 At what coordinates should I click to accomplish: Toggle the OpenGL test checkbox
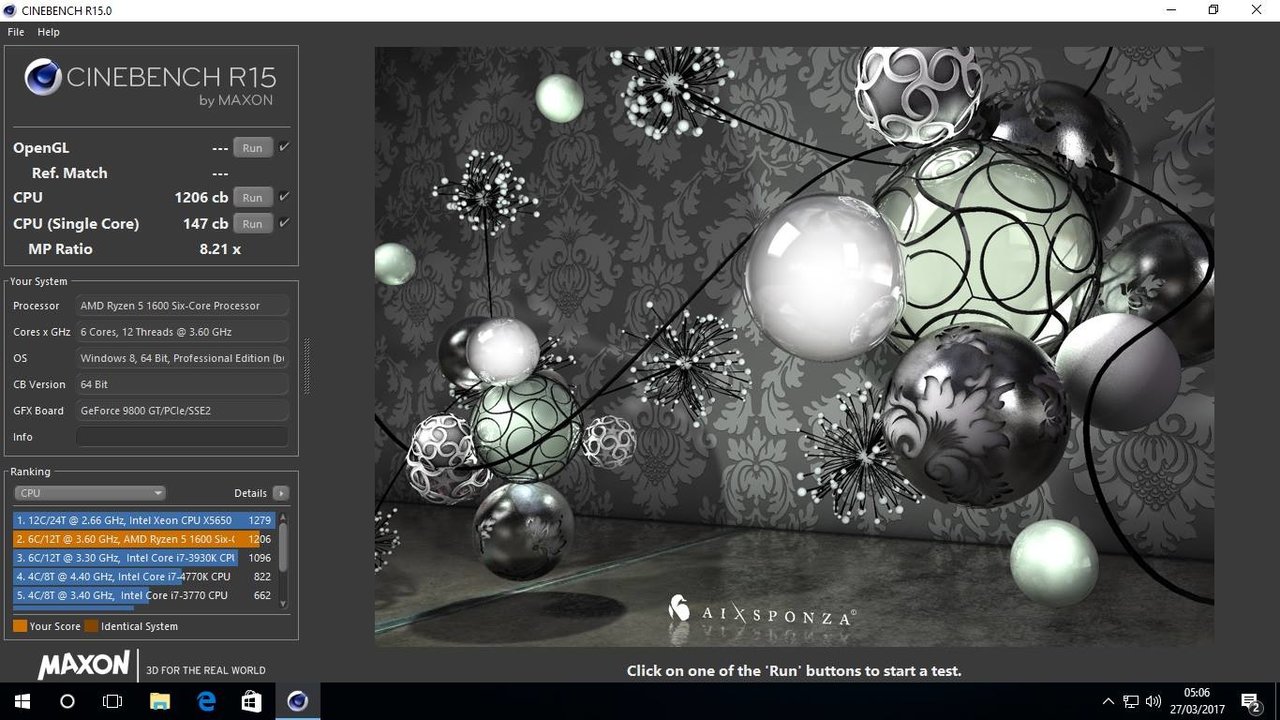point(284,147)
